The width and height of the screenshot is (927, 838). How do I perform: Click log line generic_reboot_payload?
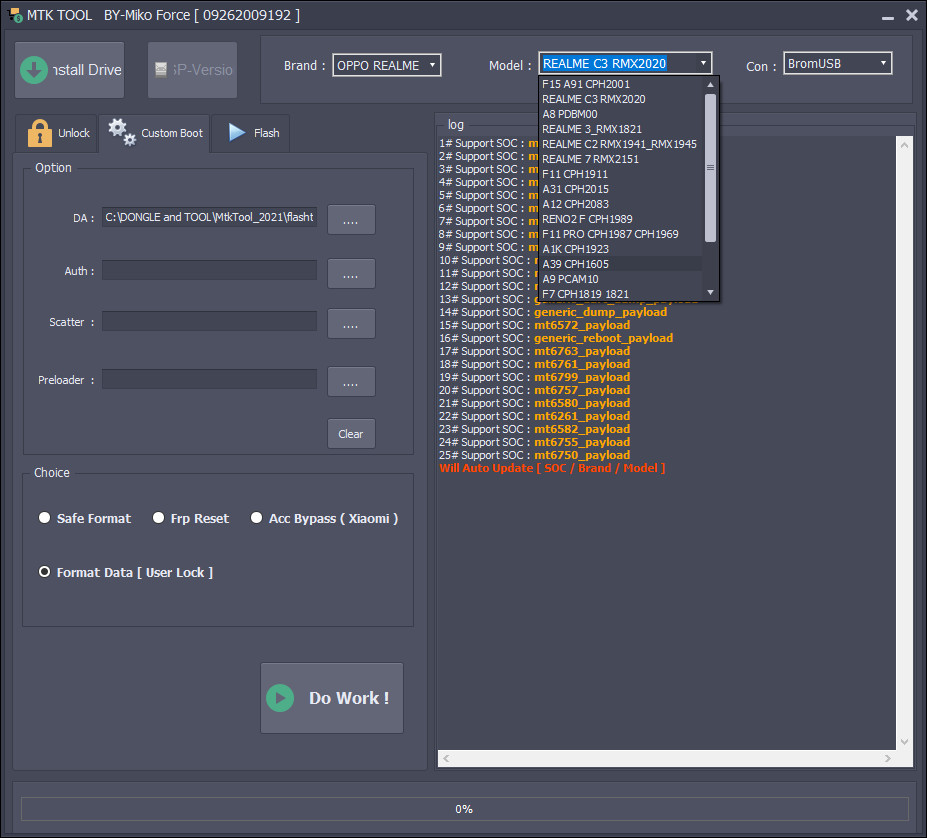coord(556,338)
